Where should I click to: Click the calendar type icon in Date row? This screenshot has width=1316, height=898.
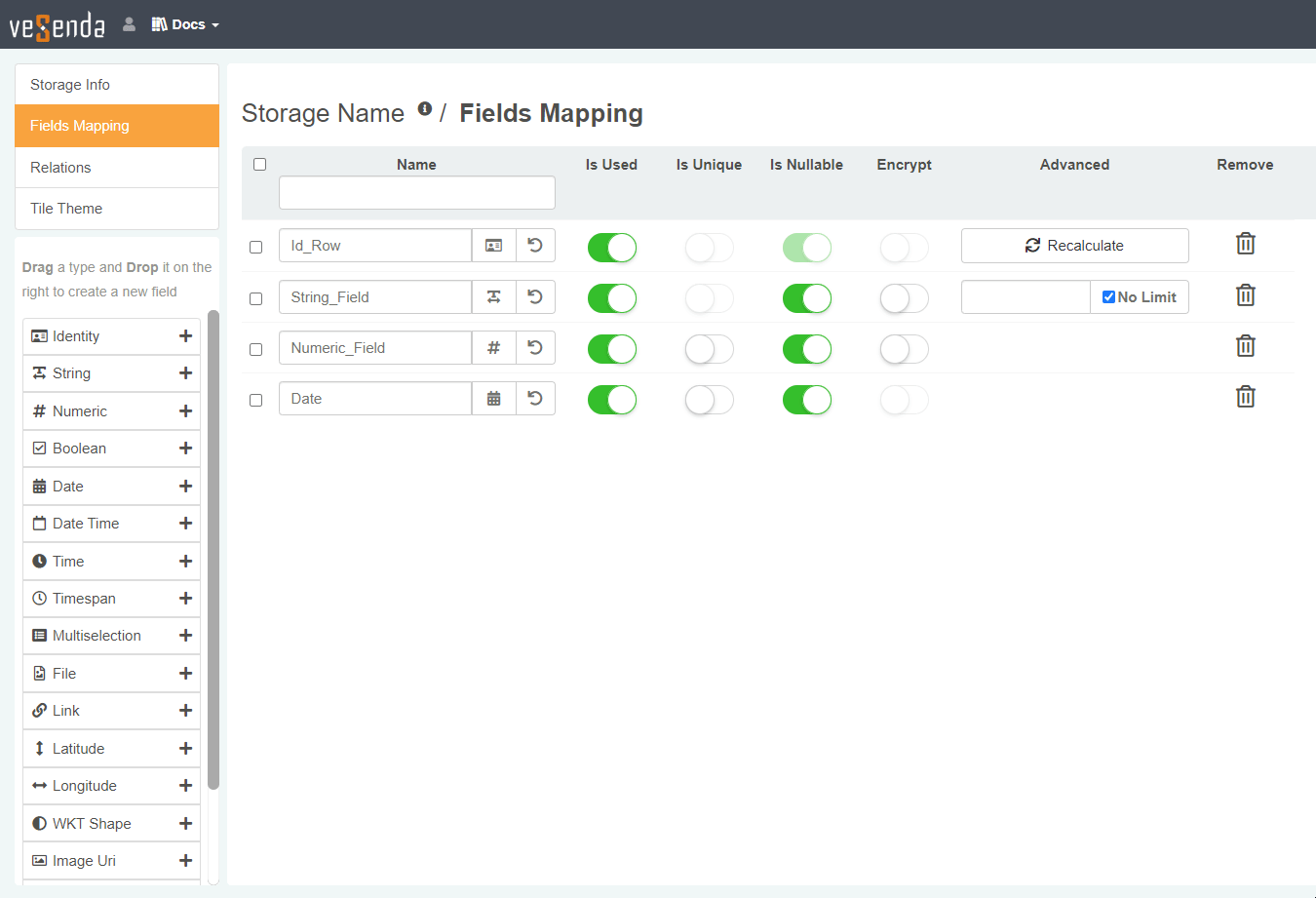tap(494, 398)
